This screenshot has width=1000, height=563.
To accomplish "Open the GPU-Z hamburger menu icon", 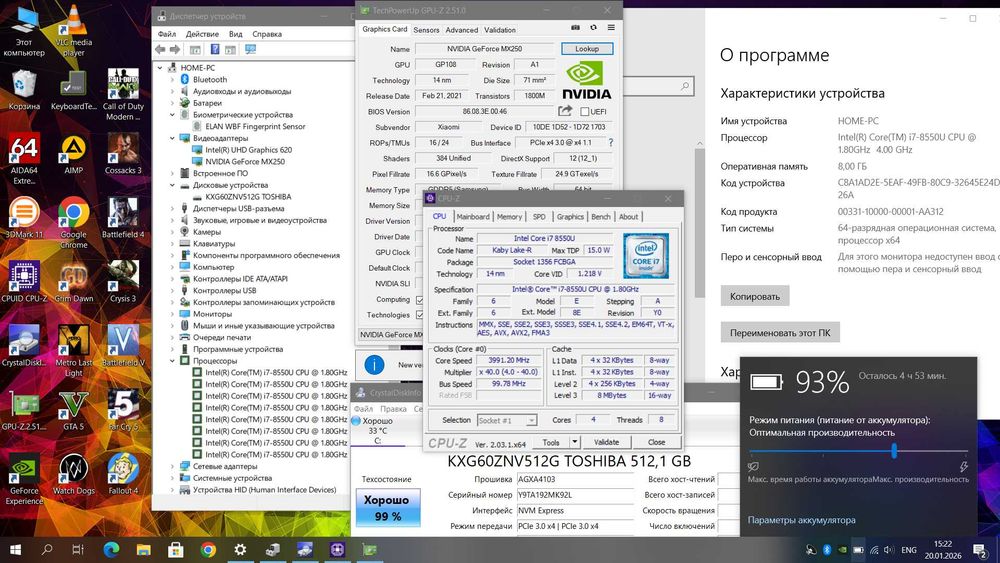I will coord(611,28).
